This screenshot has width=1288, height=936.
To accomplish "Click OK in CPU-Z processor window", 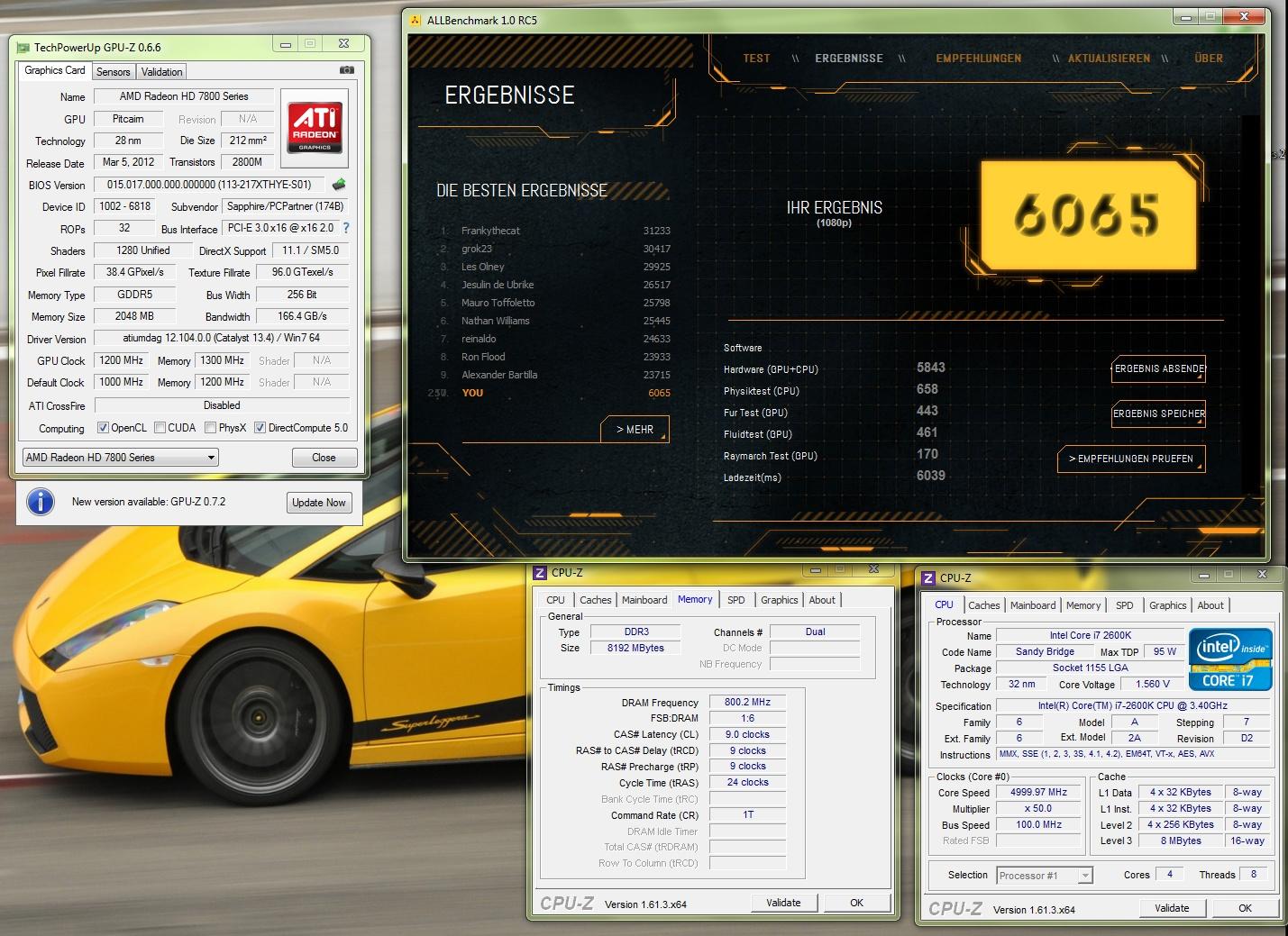I will 1246,908.
